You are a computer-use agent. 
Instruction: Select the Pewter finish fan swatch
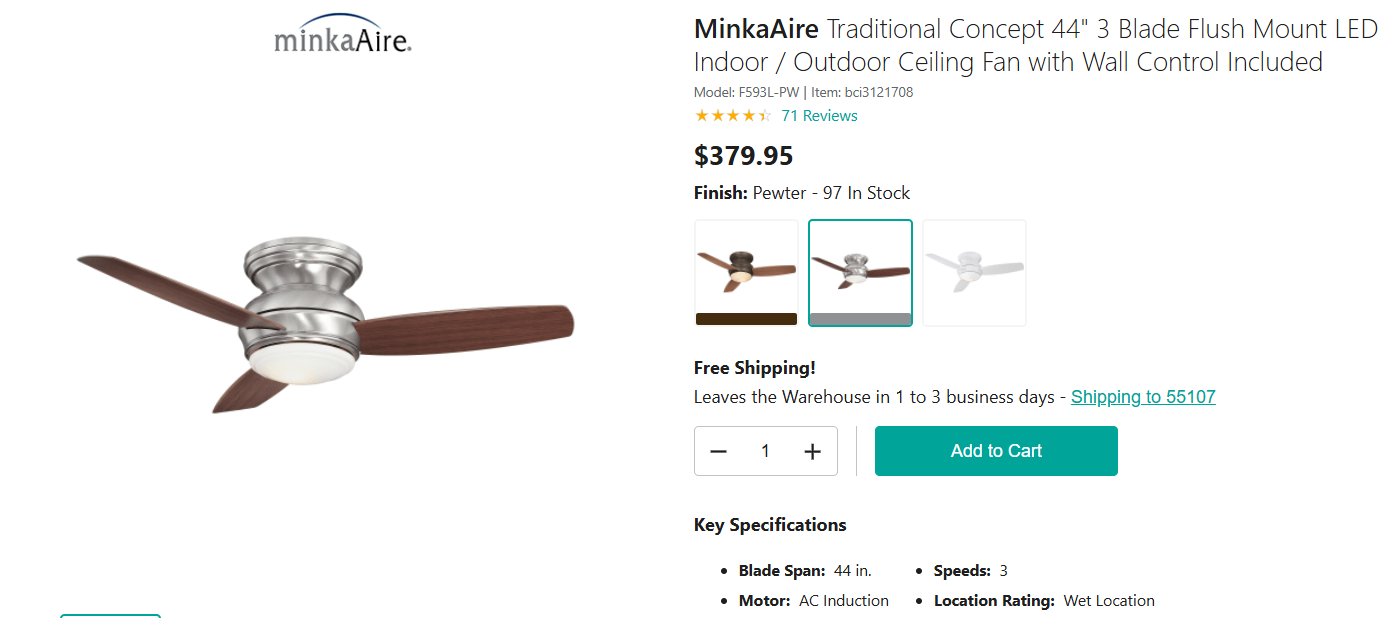[x=860, y=272]
